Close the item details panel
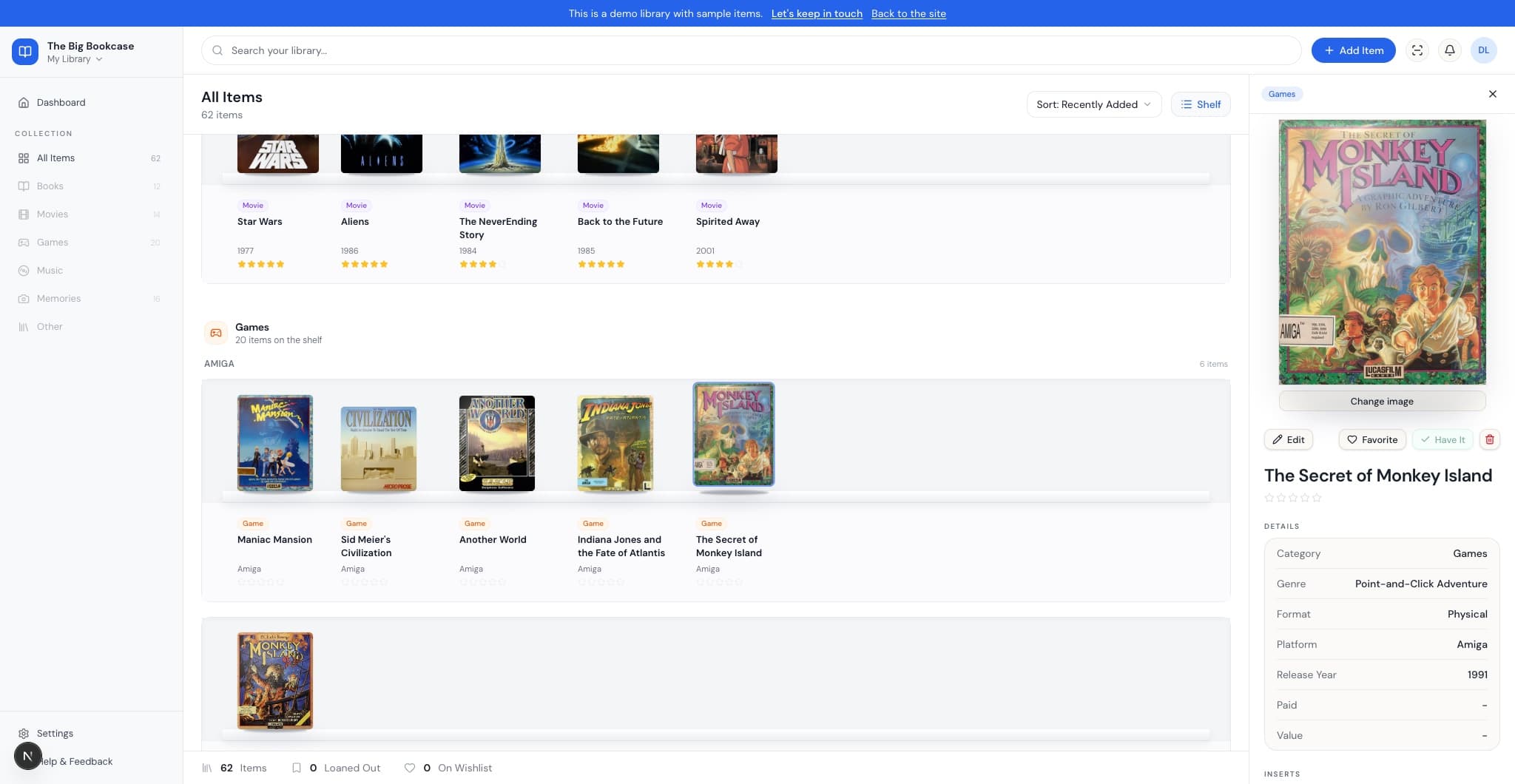 [1493, 94]
